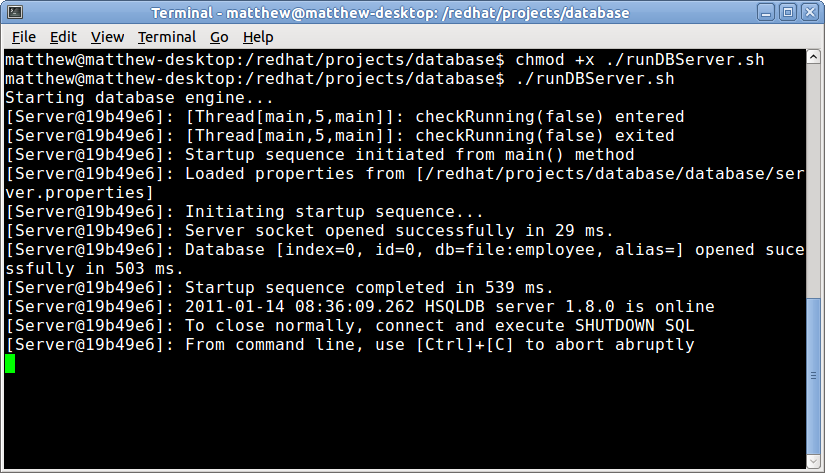Image resolution: width=825 pixels, height=473 pixels.
Task: Show the Help menu
Action: [x=257, y=37]
